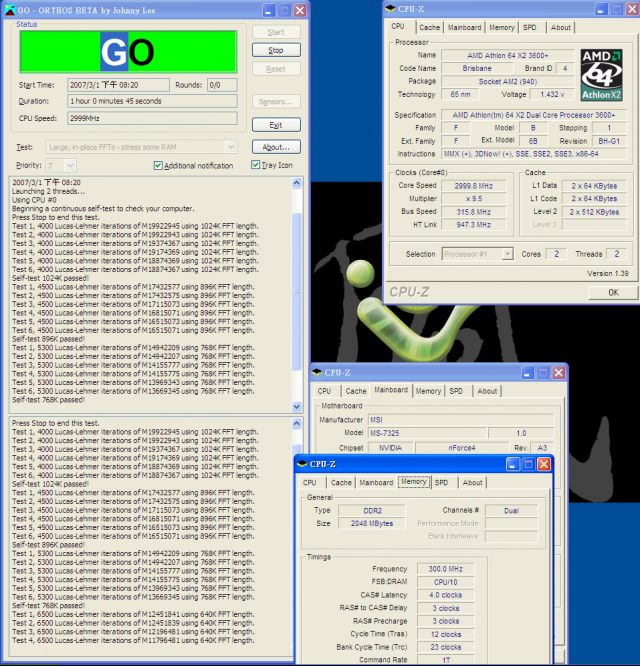Switch to Mainboard tab in top CPU-Z
The height and width of the screenshot is (666, 640).
coord(464,28)
